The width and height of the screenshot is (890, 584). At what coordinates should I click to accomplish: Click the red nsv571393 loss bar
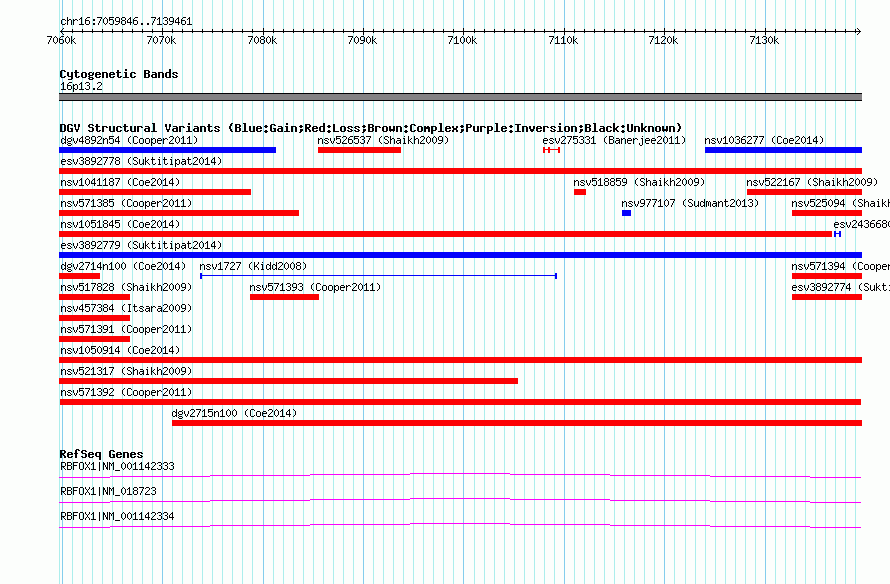(x=284, y=297)
